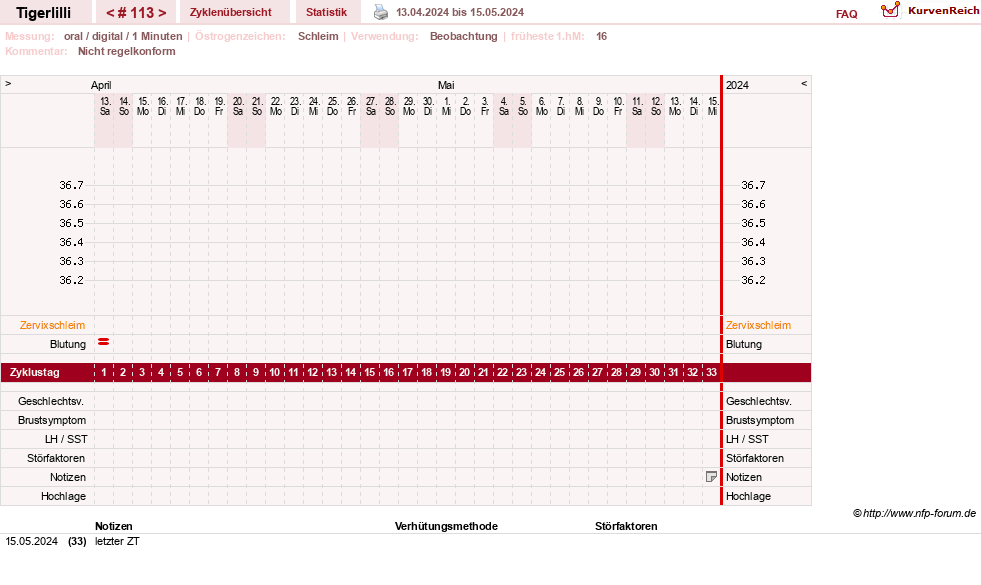Viewport: 981px width, 585px height.
Task: Click the left 'Hochlage' row label
Action: tap(63, 496)
